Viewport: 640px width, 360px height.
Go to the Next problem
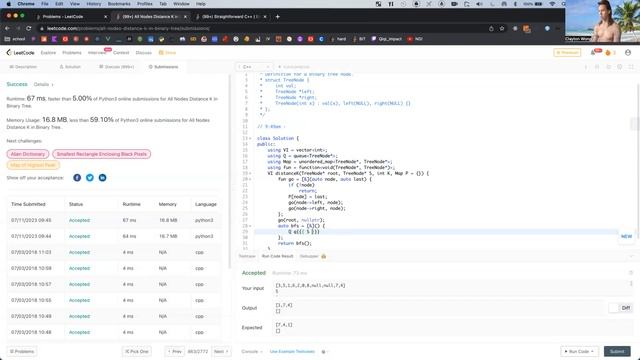[x=221, y=351]
